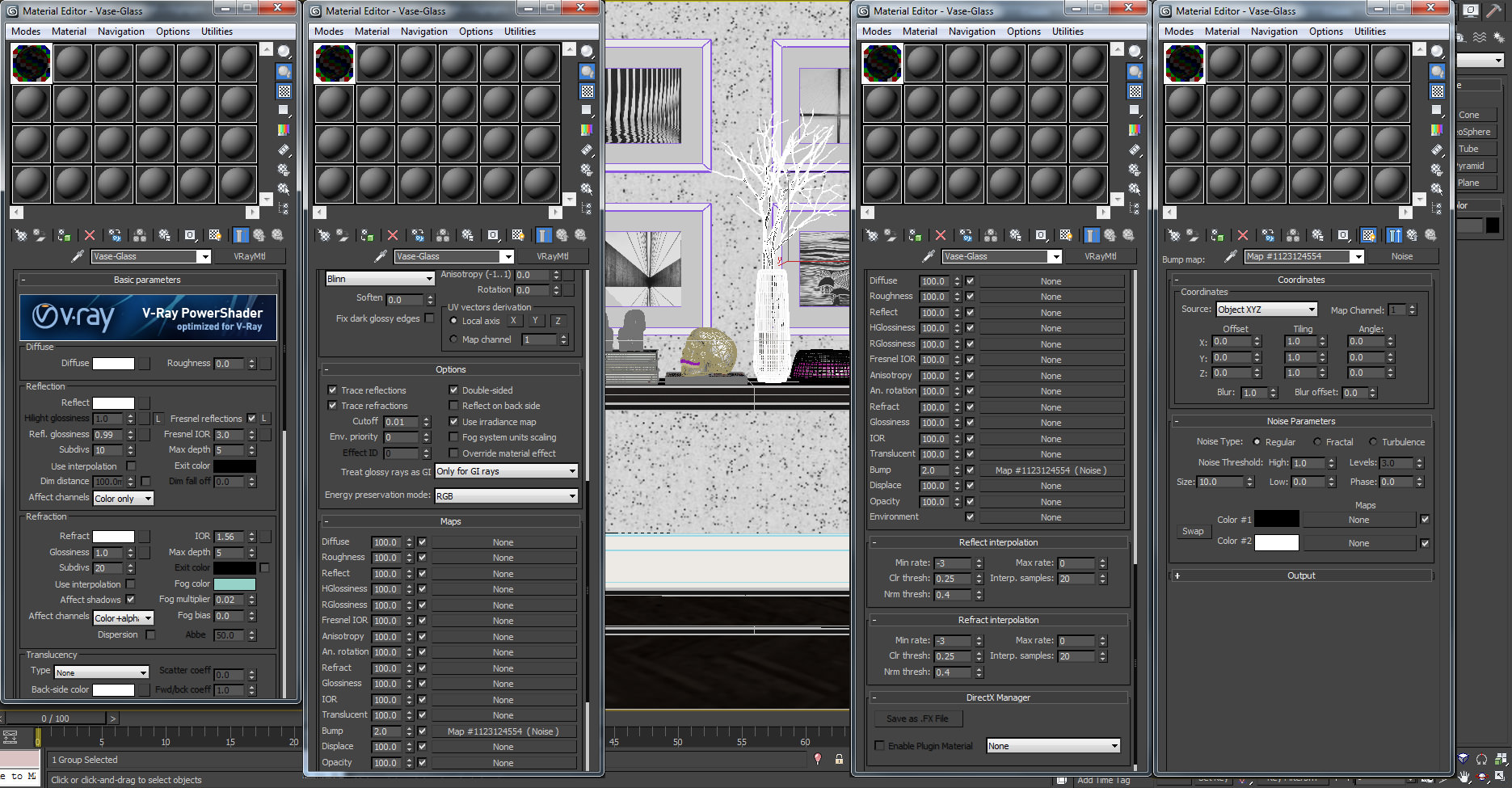Click eyedropper next to Bump map name field
Image resolution: width=1512 pixels, height=788 pixels.
(x=1231, y=256)
